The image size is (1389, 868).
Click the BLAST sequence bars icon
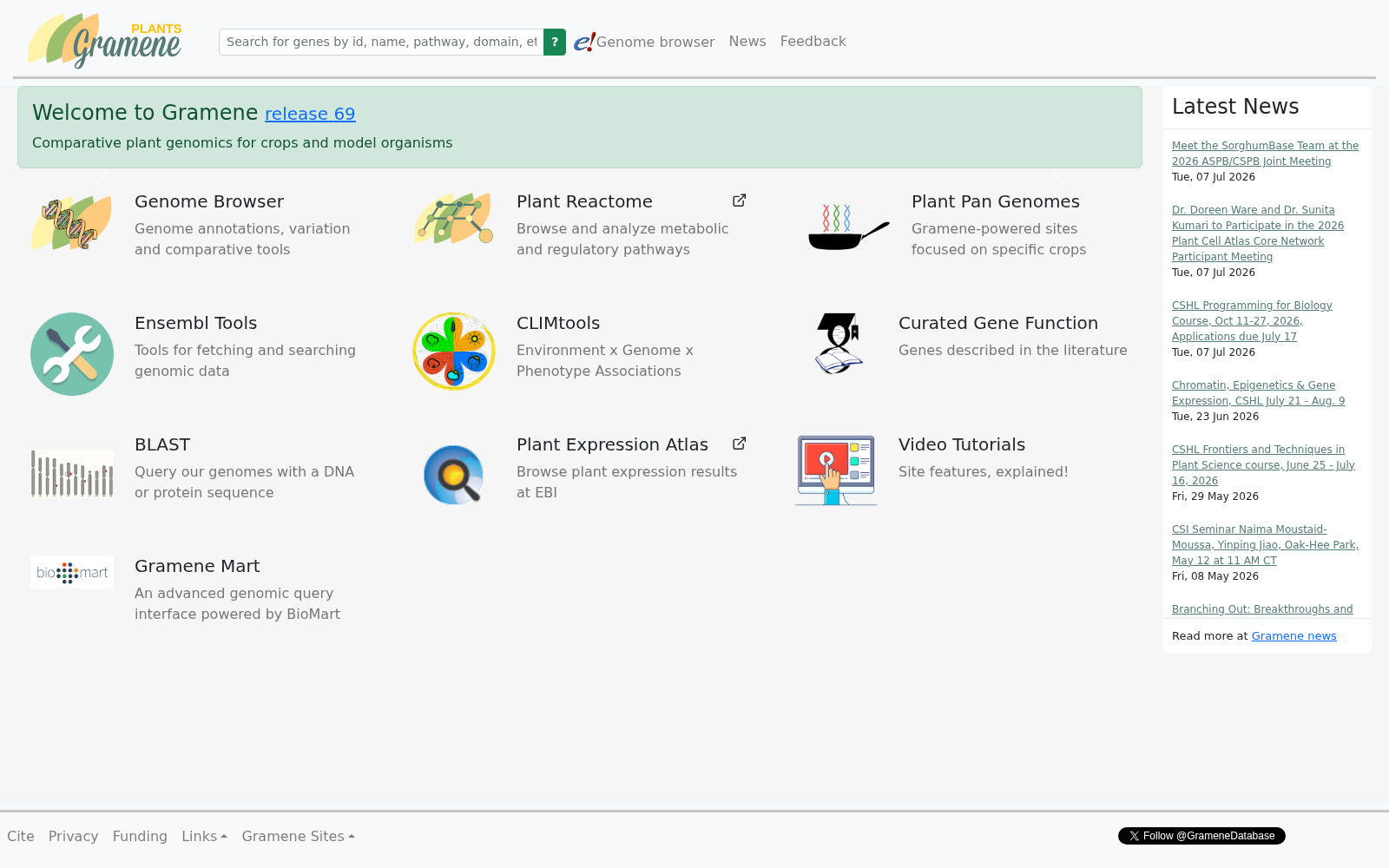click(72, 473)
